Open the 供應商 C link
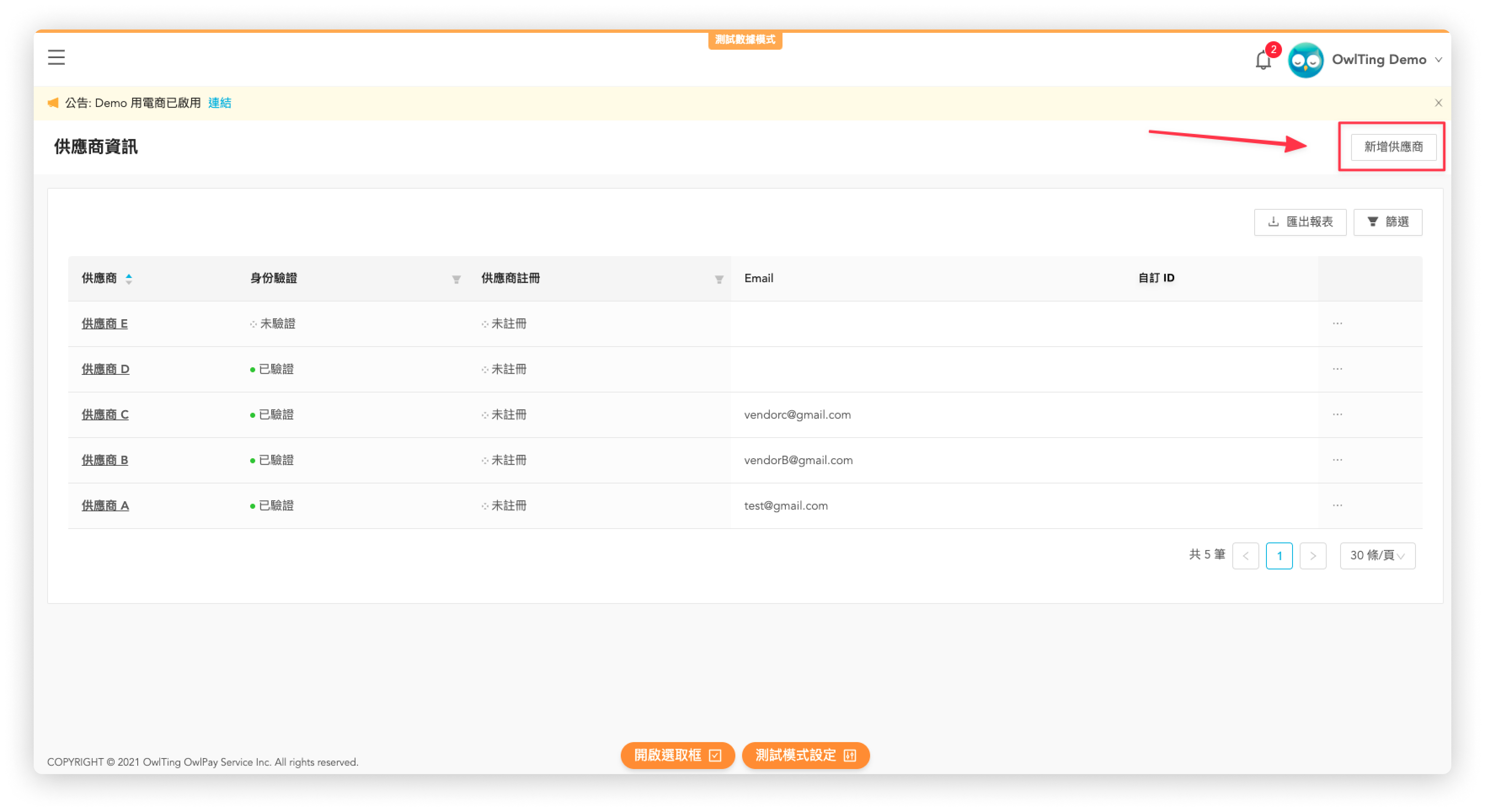The width and height of the screenshot is (1485, 812). pyautogui.click(x=105, y=415)
